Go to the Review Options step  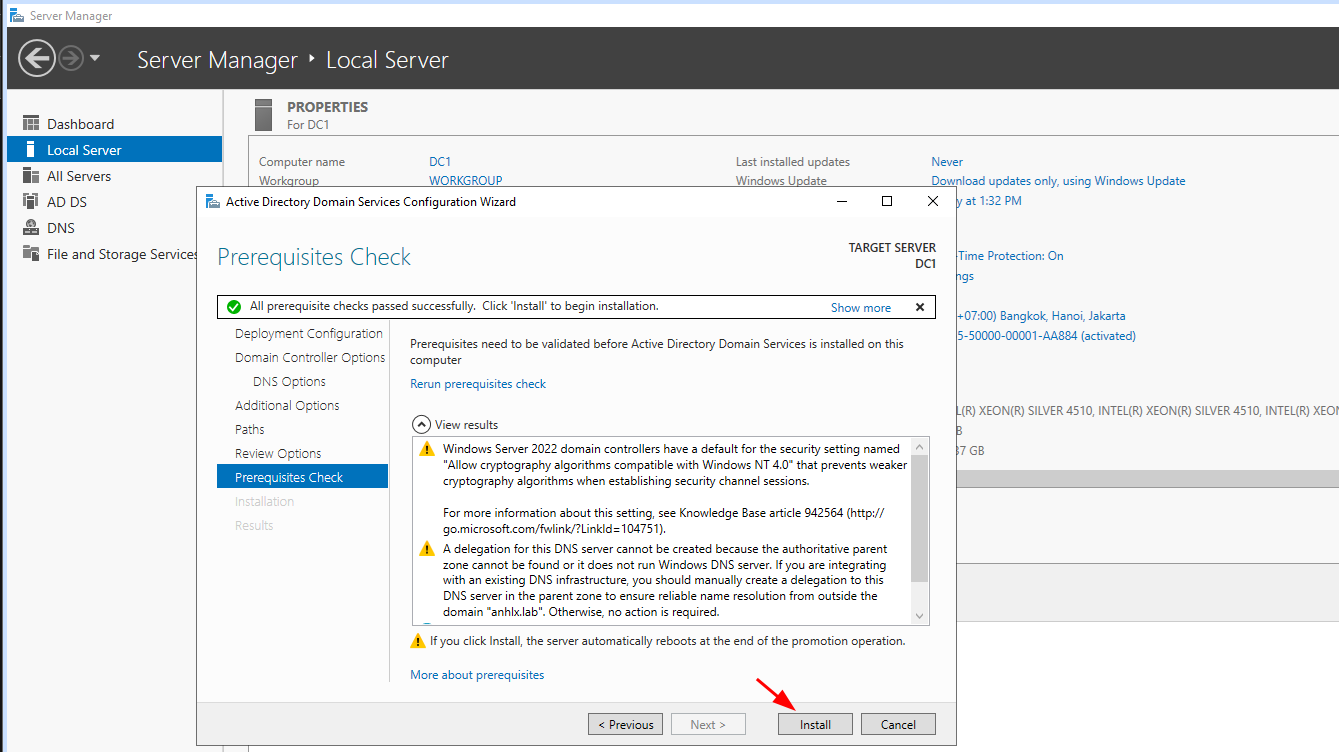pos(278,454)
